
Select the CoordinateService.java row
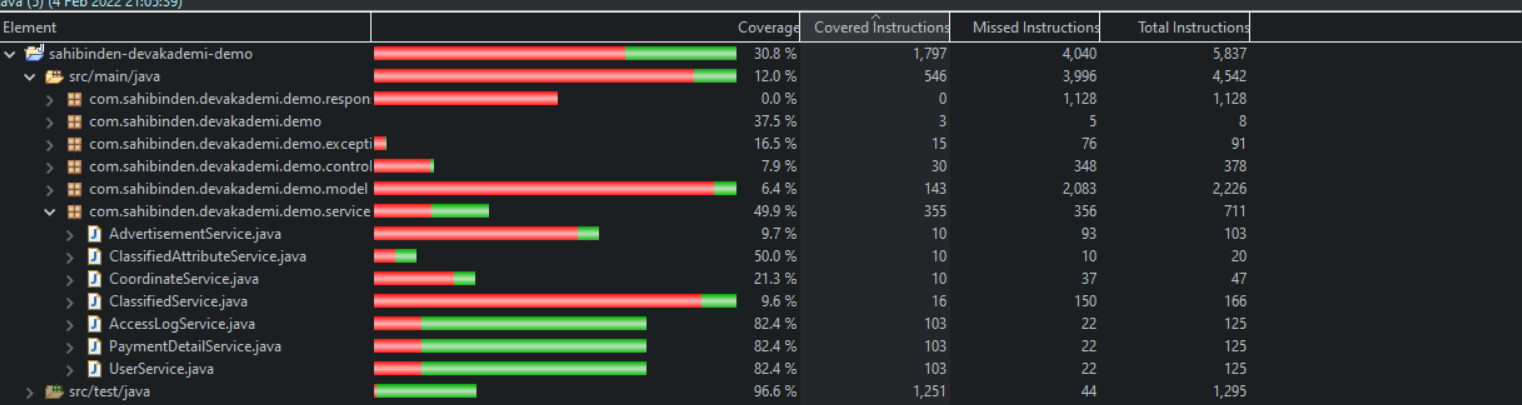point(761,279)
